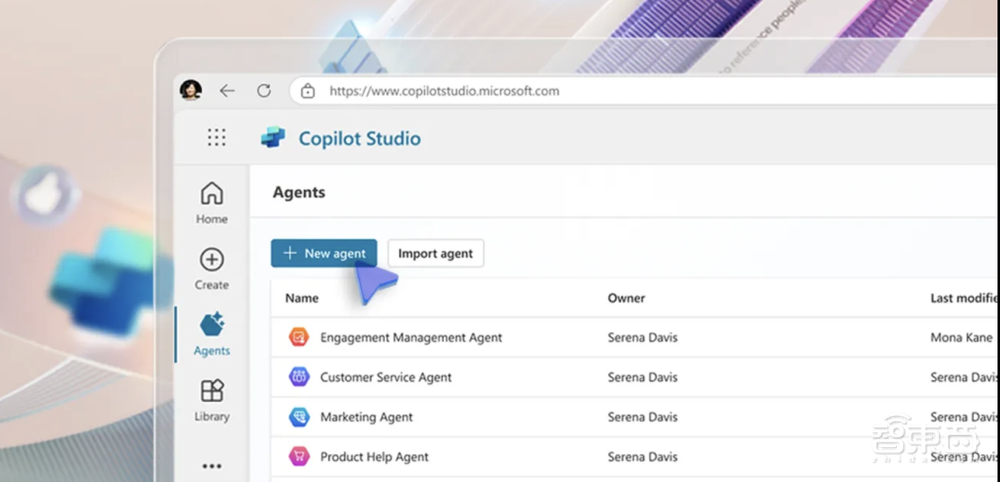Open the app launcher grid icon
Image resolution: width=1000 pixels, height=482 pixels.
(x=216, y=138)
